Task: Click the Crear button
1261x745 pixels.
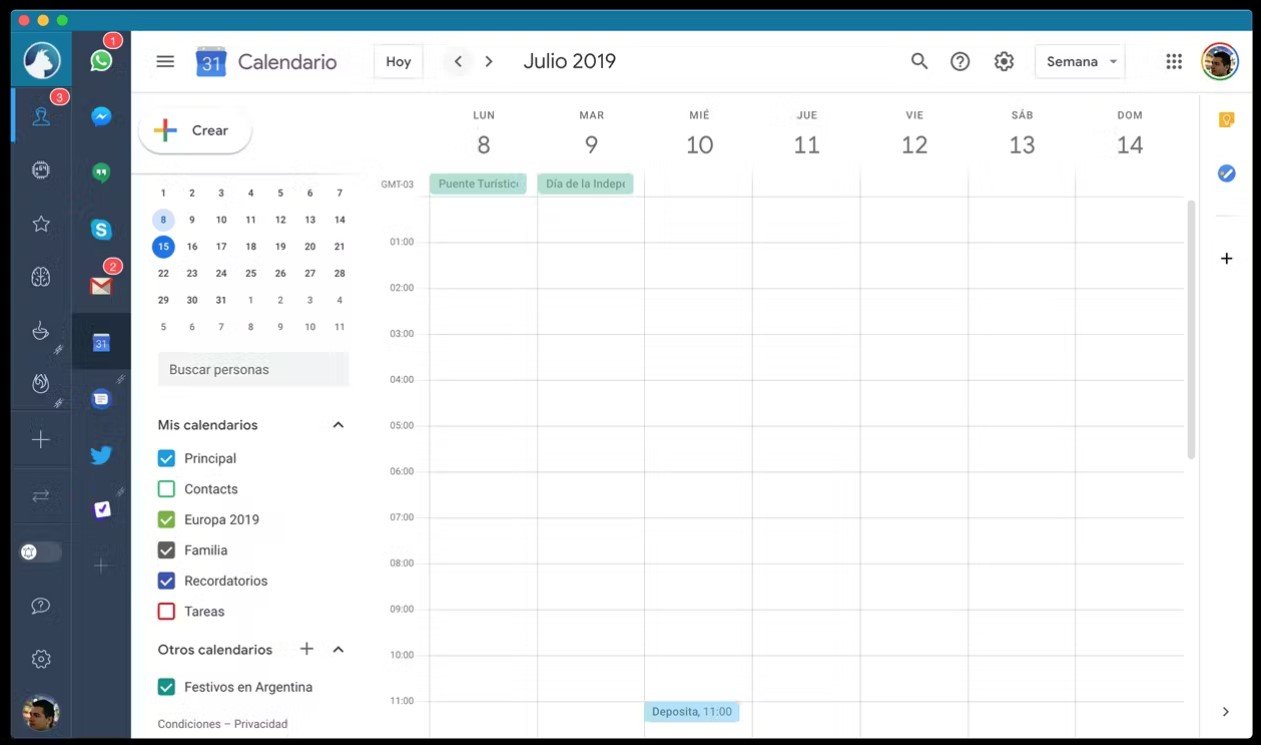Action: (195, 131)
